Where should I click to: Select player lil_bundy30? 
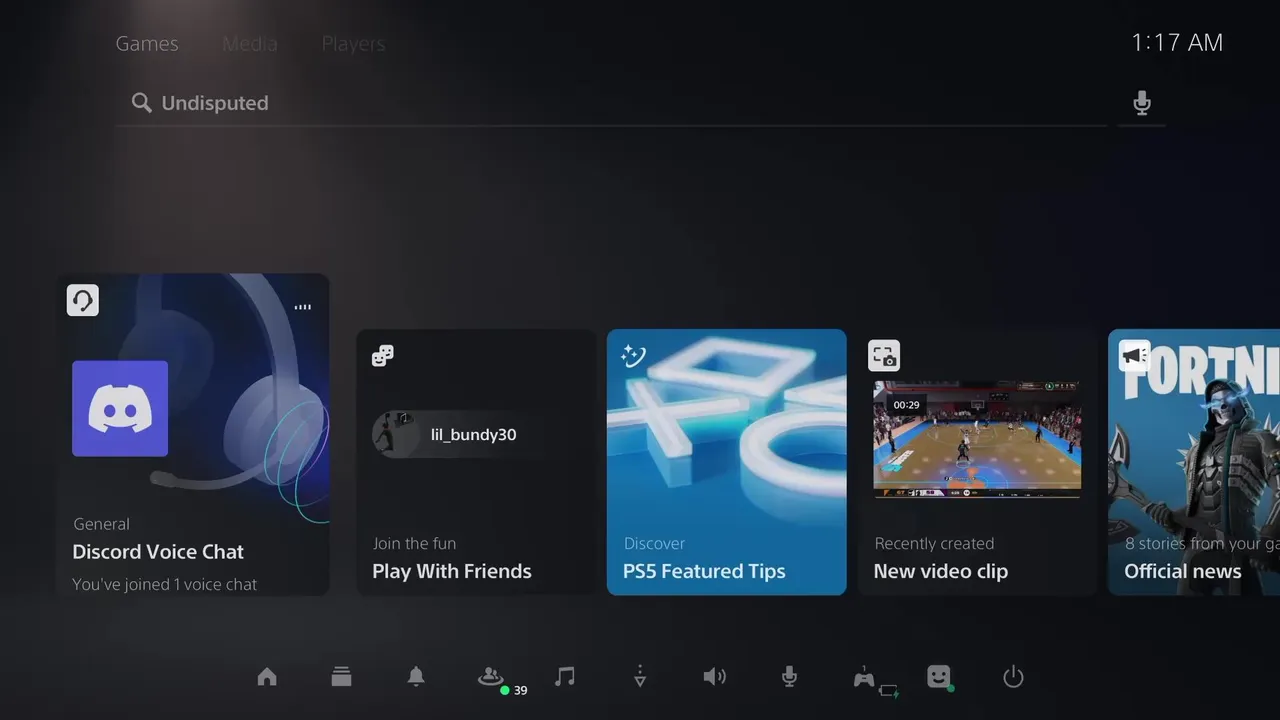click(476, 435)
